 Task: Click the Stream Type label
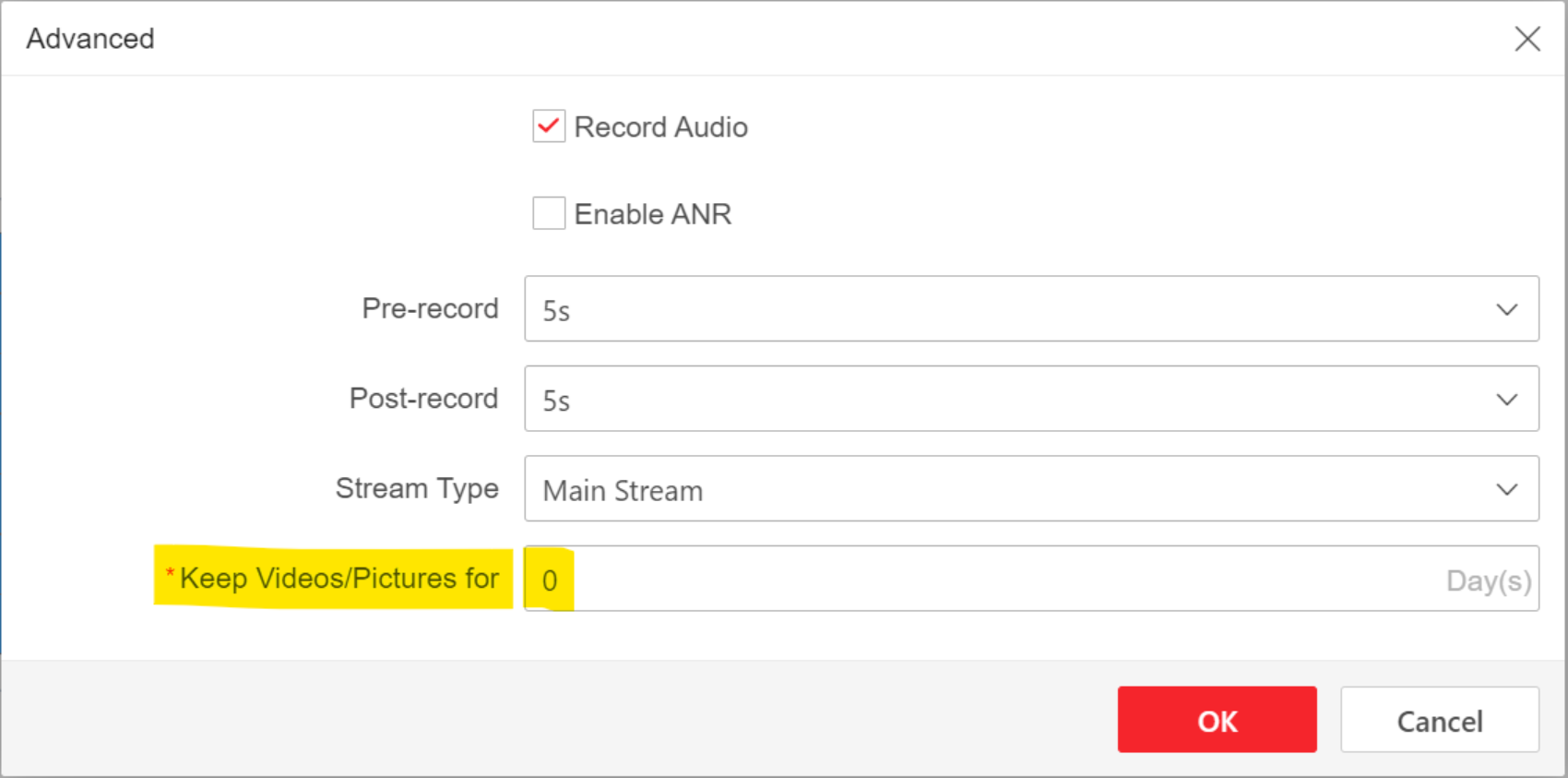[x=417, y=488]
